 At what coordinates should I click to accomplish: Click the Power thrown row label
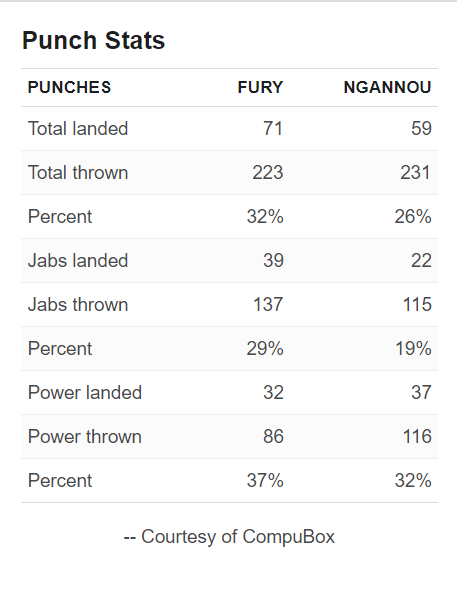tap(85, 436)
